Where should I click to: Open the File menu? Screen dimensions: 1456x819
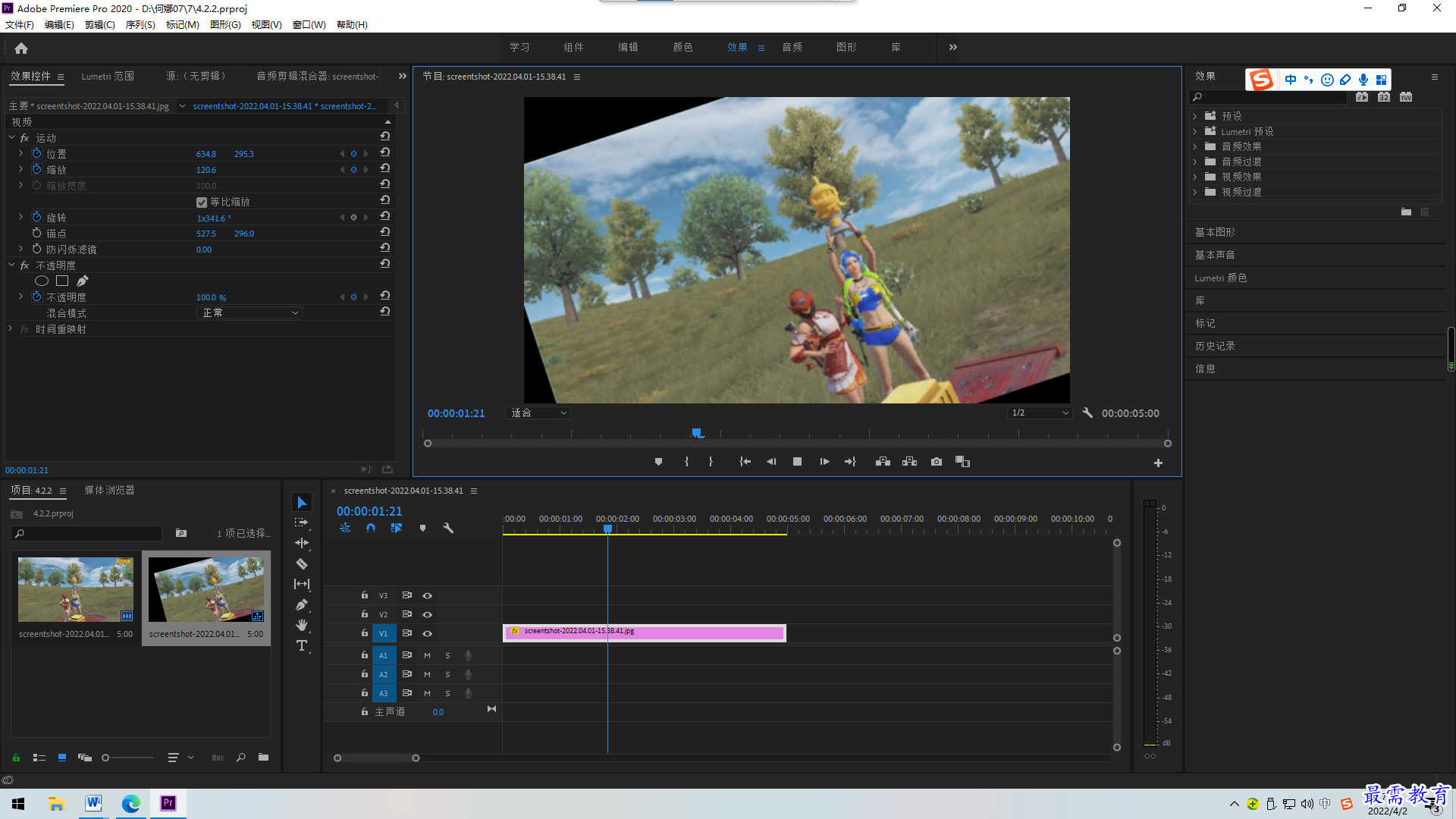pyautogui.click(x=20, y=25)
